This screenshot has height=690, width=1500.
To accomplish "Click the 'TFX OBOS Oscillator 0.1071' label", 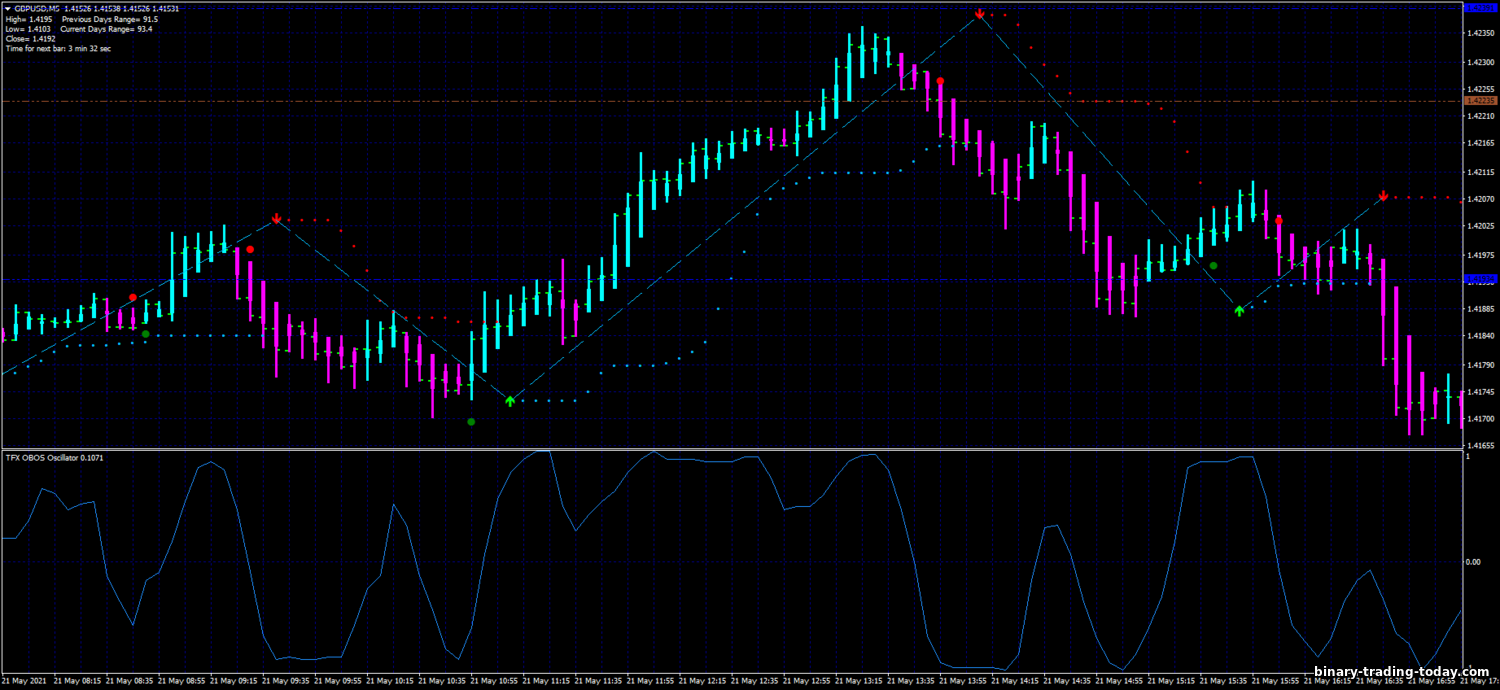I will (x=54, y=457).
